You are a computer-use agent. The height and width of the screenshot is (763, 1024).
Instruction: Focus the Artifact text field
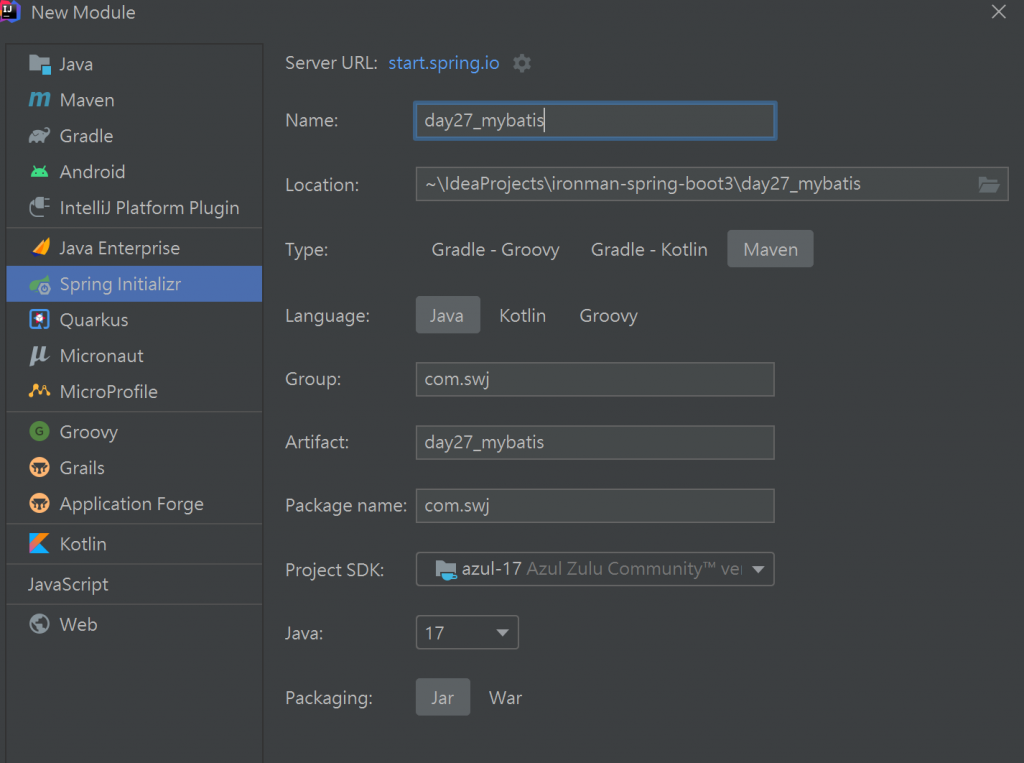[x=595, y=442]
